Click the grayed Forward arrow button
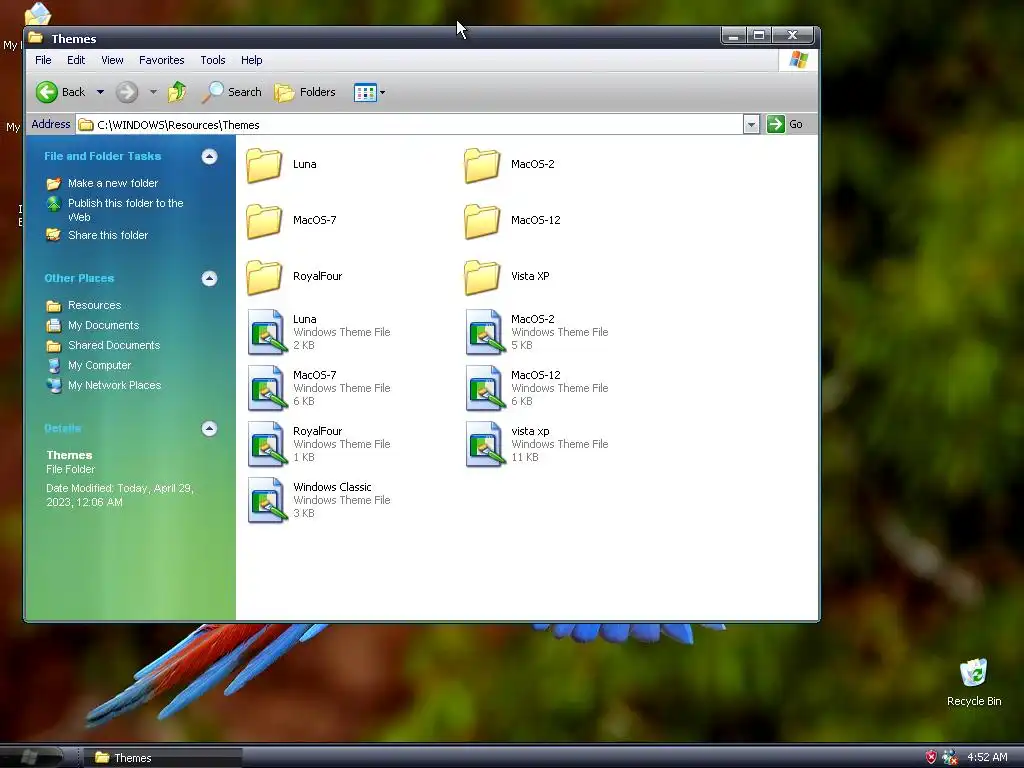The width and height of the screenshot is (1024, 768). [x=127, y=92]
